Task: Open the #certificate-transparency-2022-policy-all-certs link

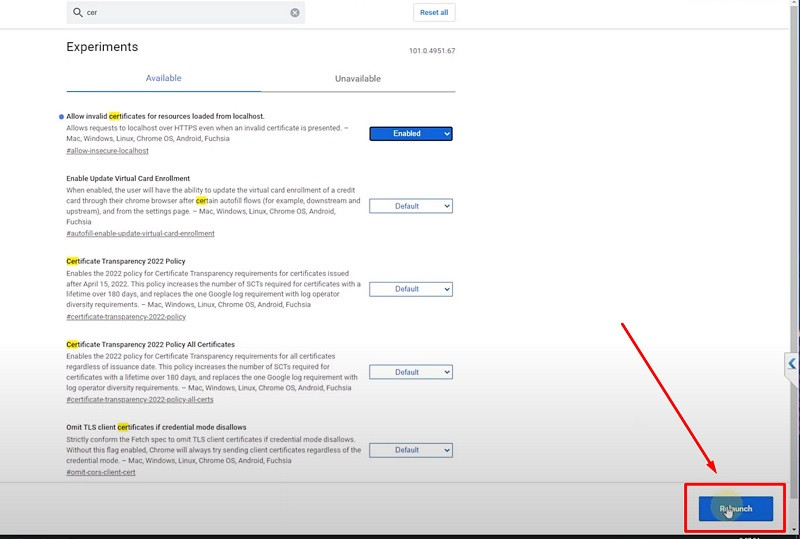Action: (139, 400)
